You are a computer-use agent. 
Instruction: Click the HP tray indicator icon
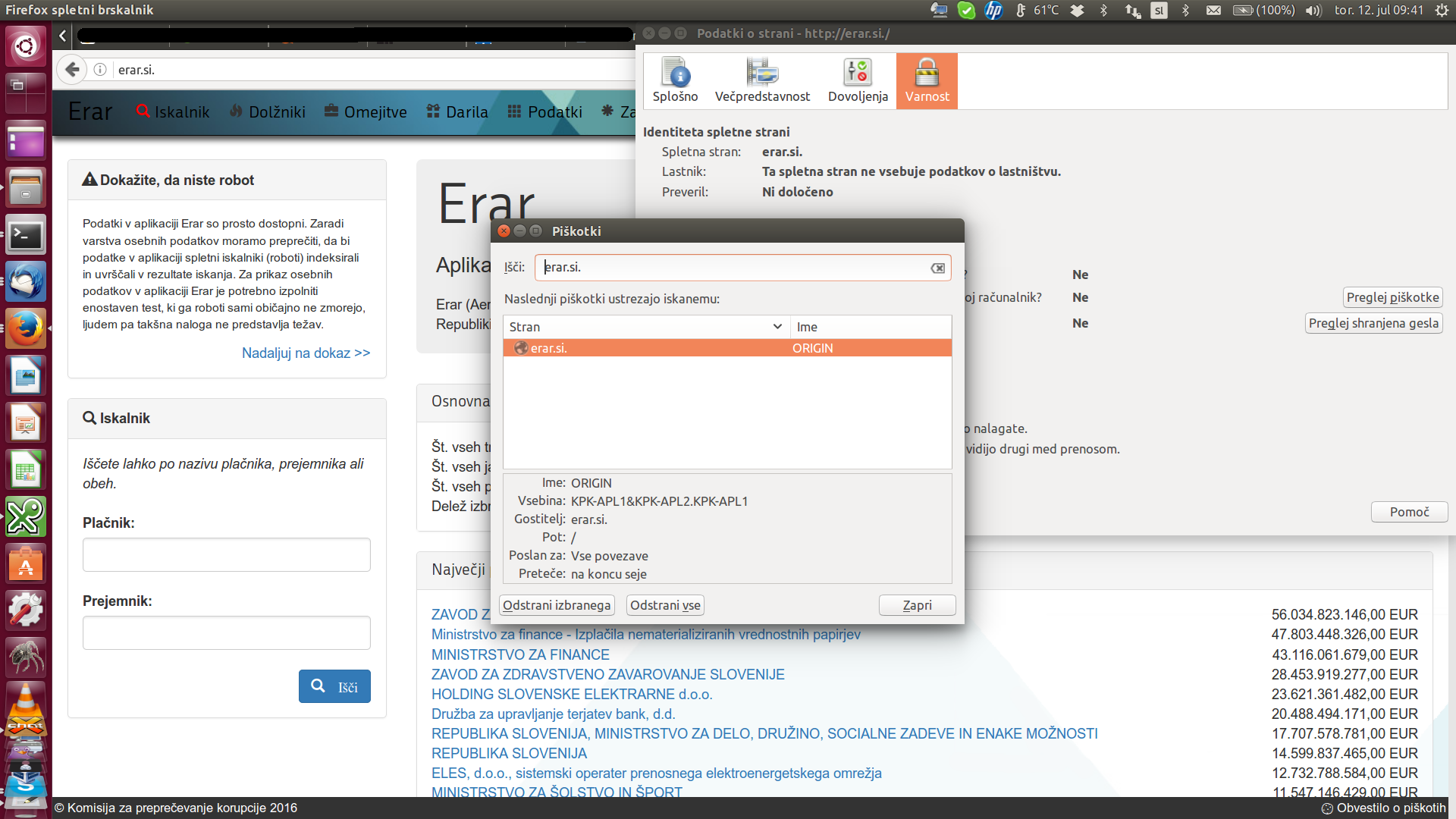point(993,11)
